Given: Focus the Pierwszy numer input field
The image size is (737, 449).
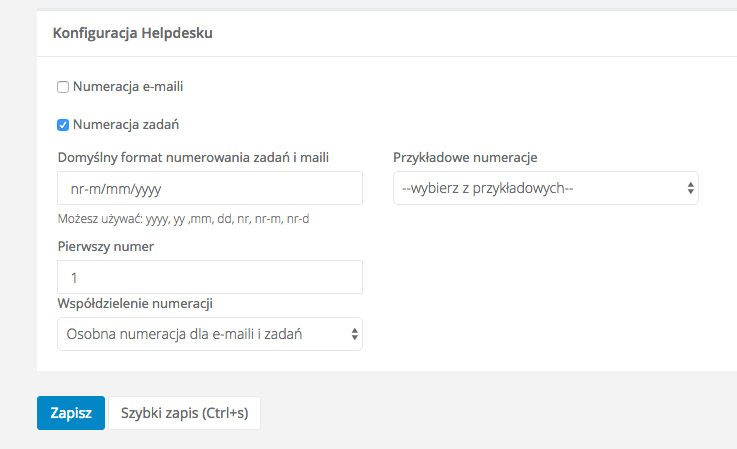Looking at the screenshot, I should pyautogui.click(x=210, y=277).
